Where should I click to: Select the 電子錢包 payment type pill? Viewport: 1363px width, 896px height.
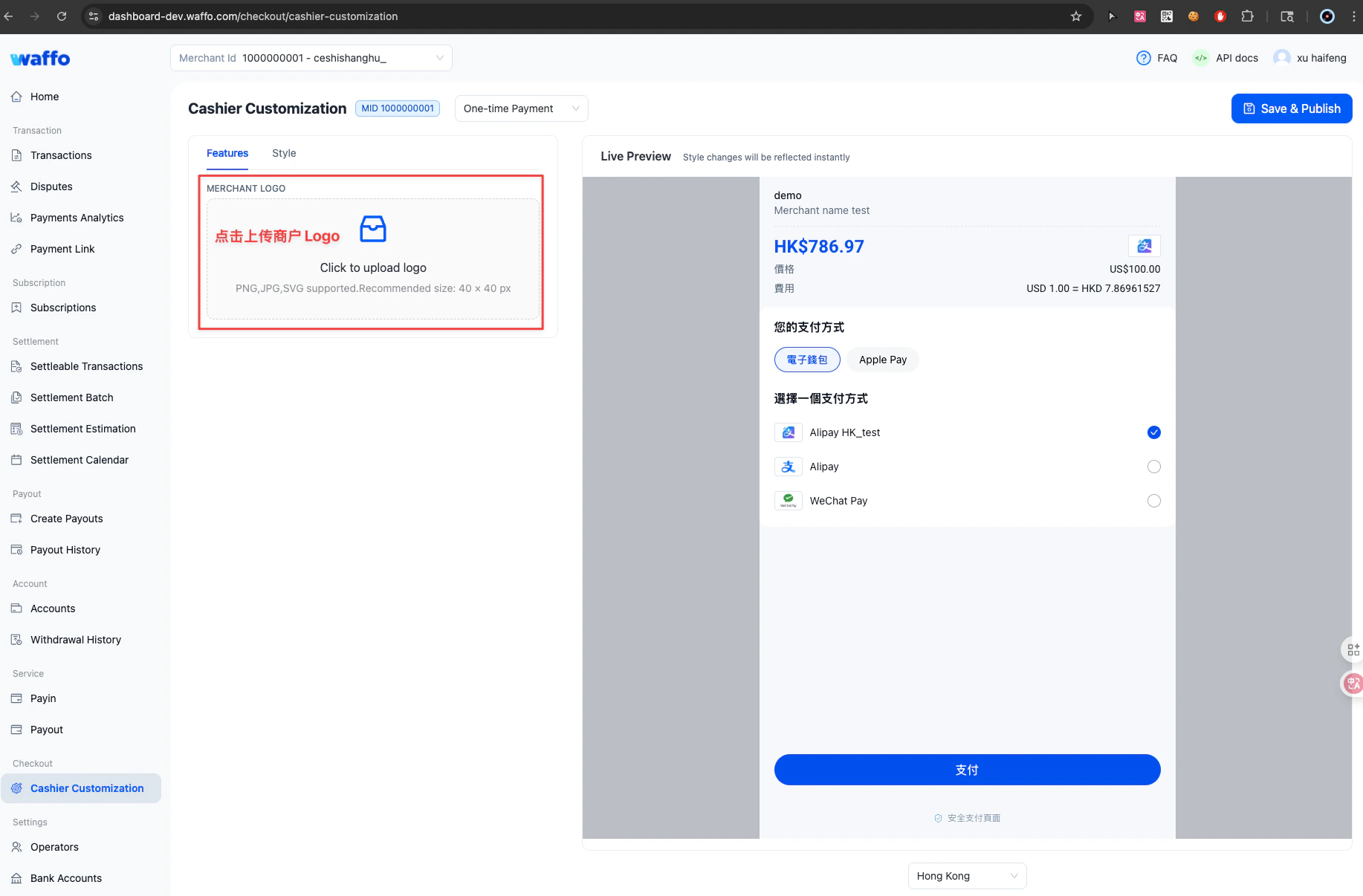(807, 360)
